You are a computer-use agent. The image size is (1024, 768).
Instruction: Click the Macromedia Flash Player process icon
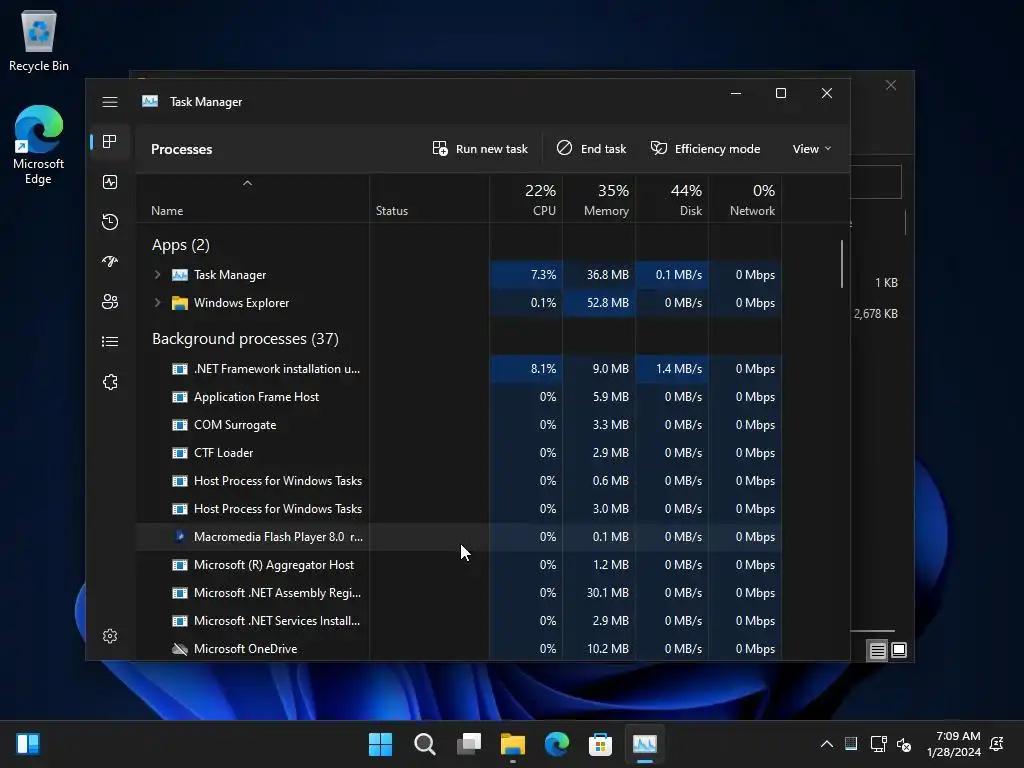click(180, 537)
